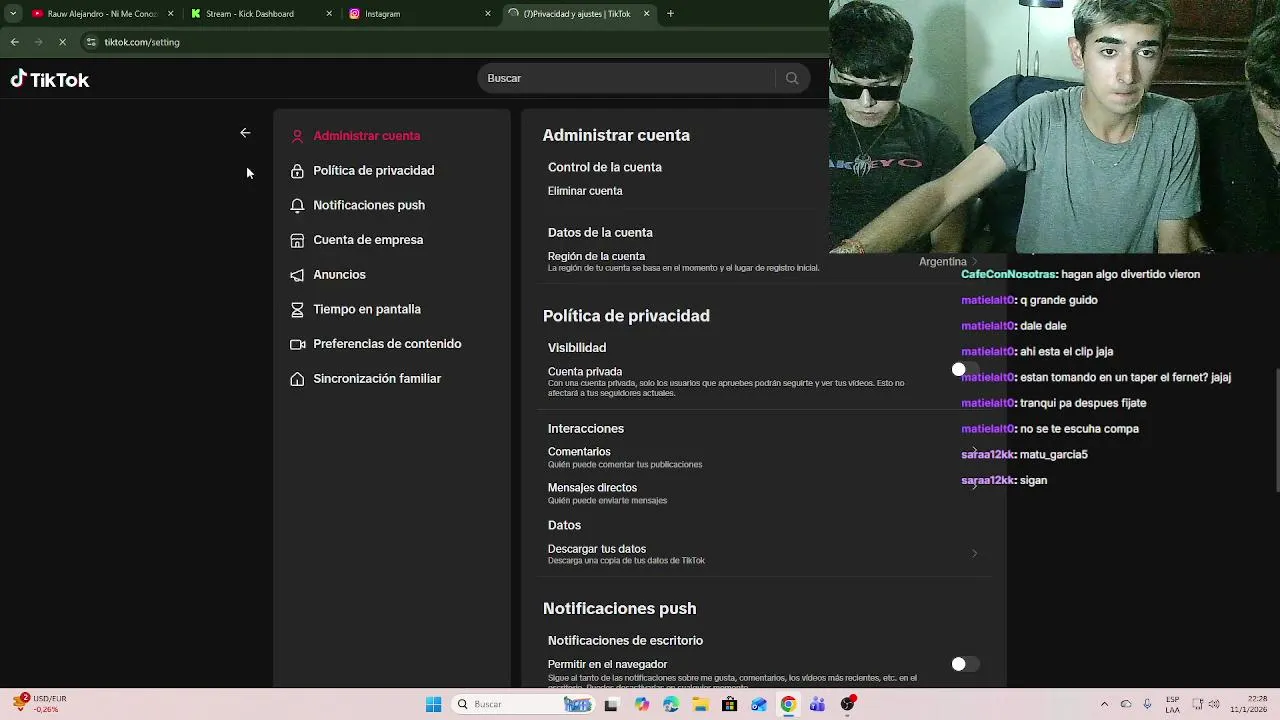The width and height of the screenshot is (1280, 720).
Task: Open Microsoft Store from the taskbar
Action: (x=729, y=704)
